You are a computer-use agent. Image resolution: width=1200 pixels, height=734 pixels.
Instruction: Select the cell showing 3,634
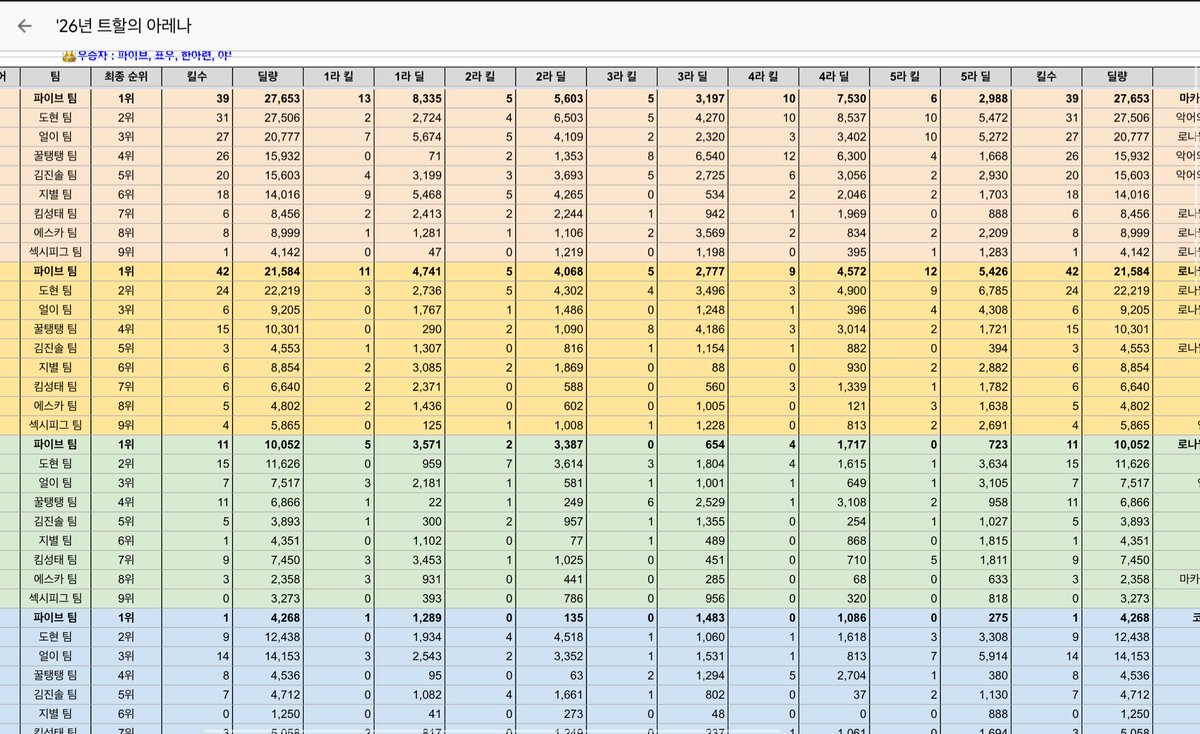pyautogui.click(x=976, y=464)
